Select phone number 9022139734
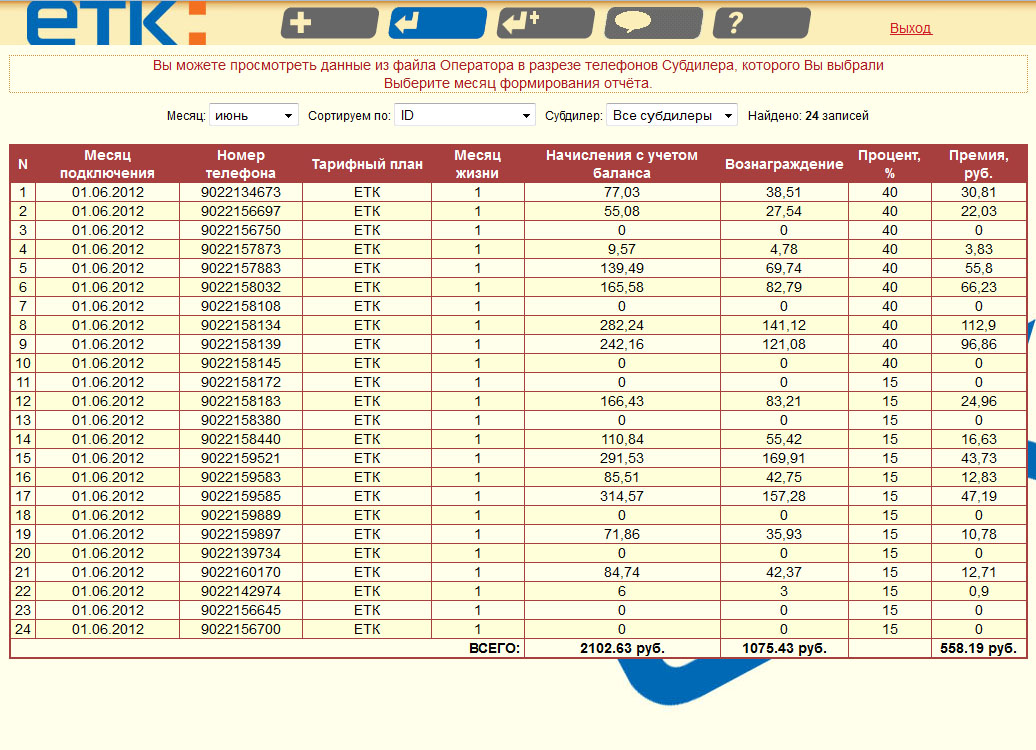Screen dimensions: 1036x750 240,553
